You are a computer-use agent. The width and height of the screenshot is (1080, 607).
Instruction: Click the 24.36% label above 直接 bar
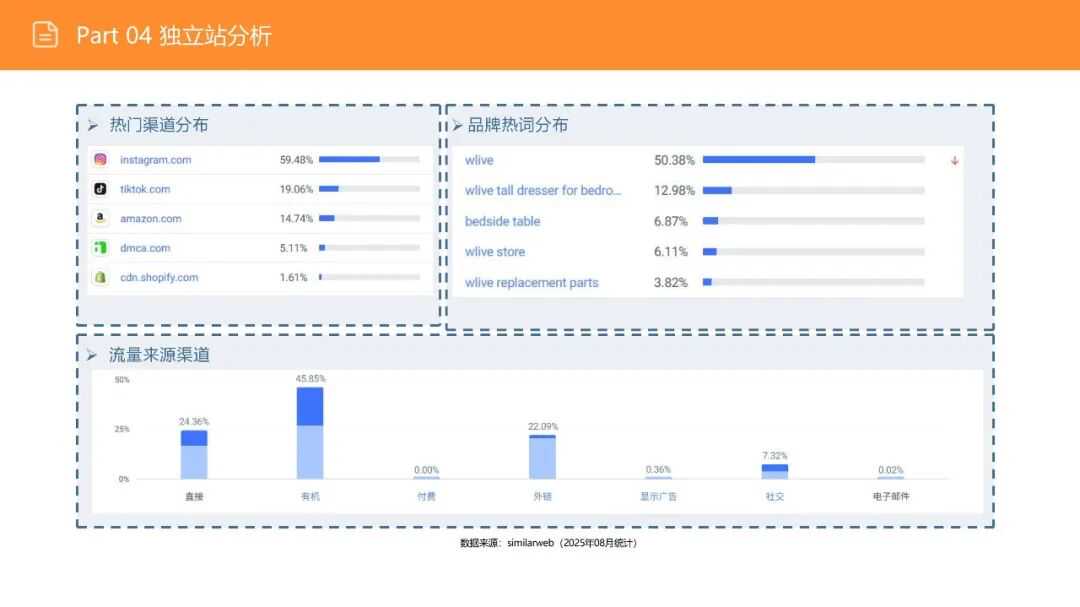194,422
